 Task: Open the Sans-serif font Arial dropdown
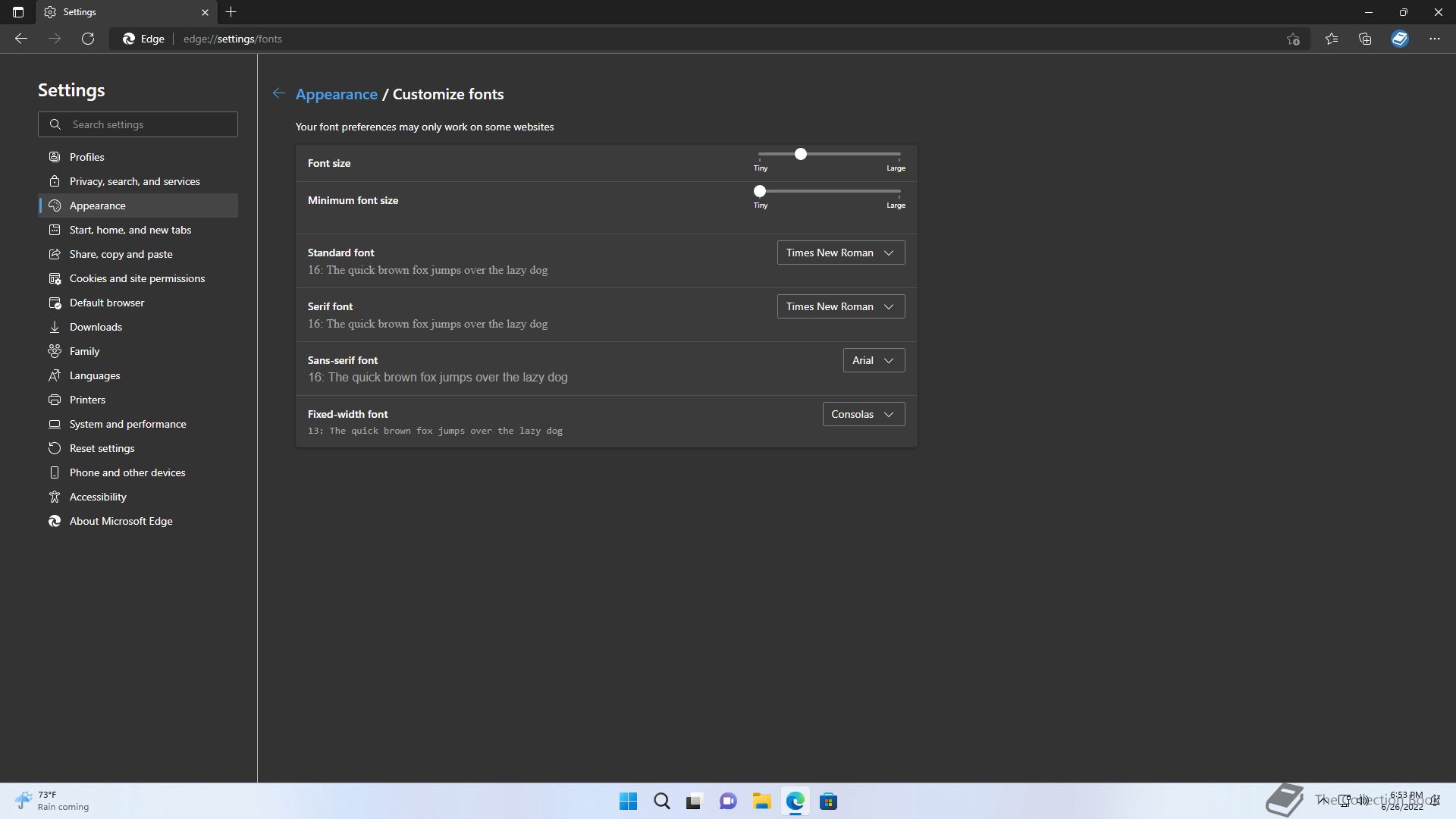coord(874,360)
